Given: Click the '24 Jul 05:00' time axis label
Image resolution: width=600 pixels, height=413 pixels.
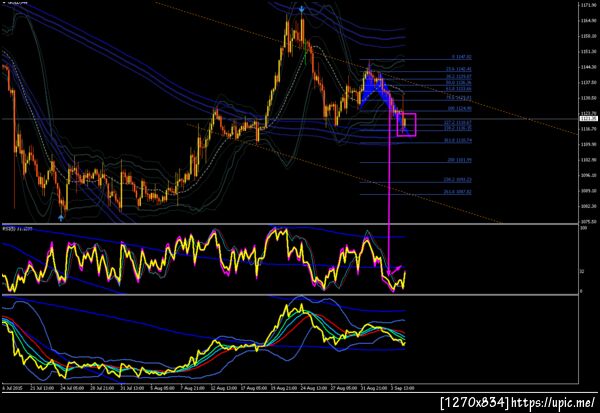Looking at the screenshot, I should pos(72,388).
